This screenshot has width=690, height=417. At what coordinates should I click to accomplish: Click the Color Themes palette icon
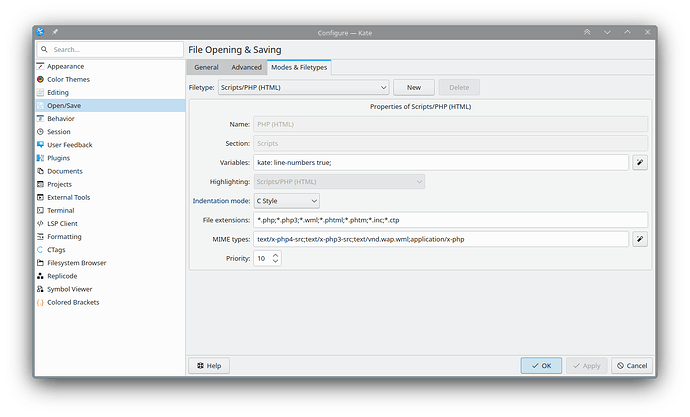[x=40, y=80]
